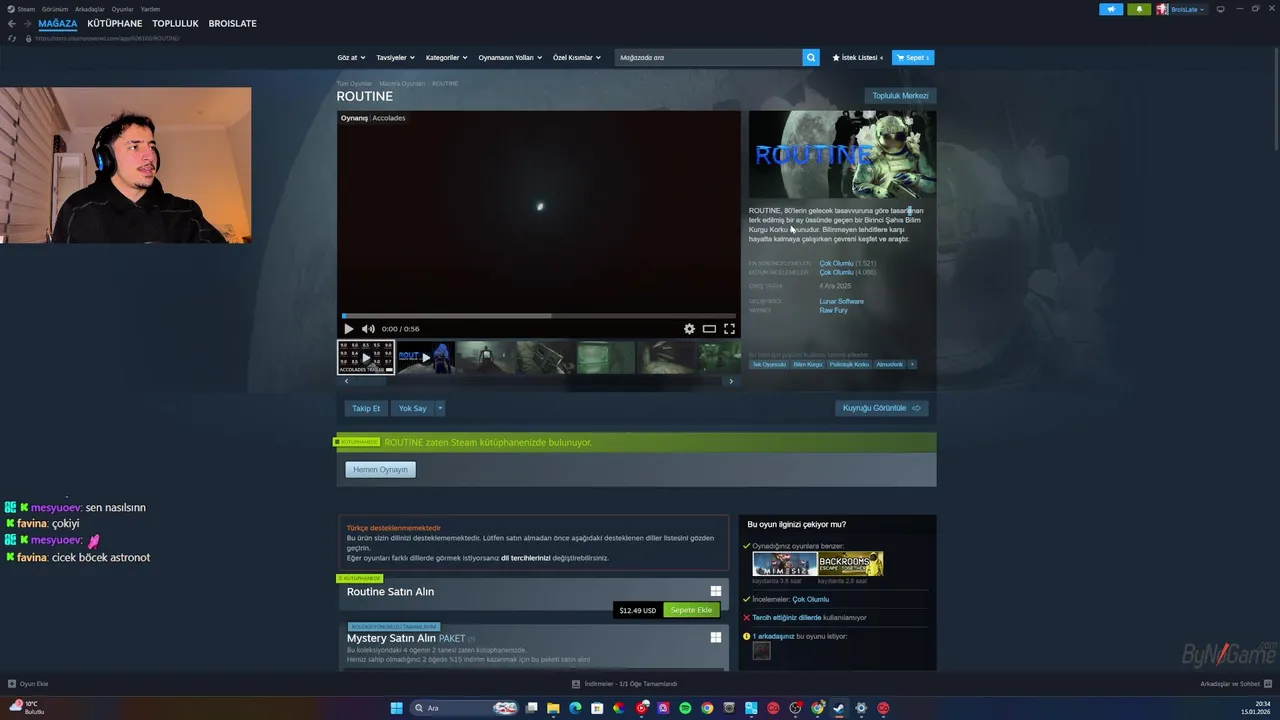Expand the arrow next to Yok Say

coord(440,408)
